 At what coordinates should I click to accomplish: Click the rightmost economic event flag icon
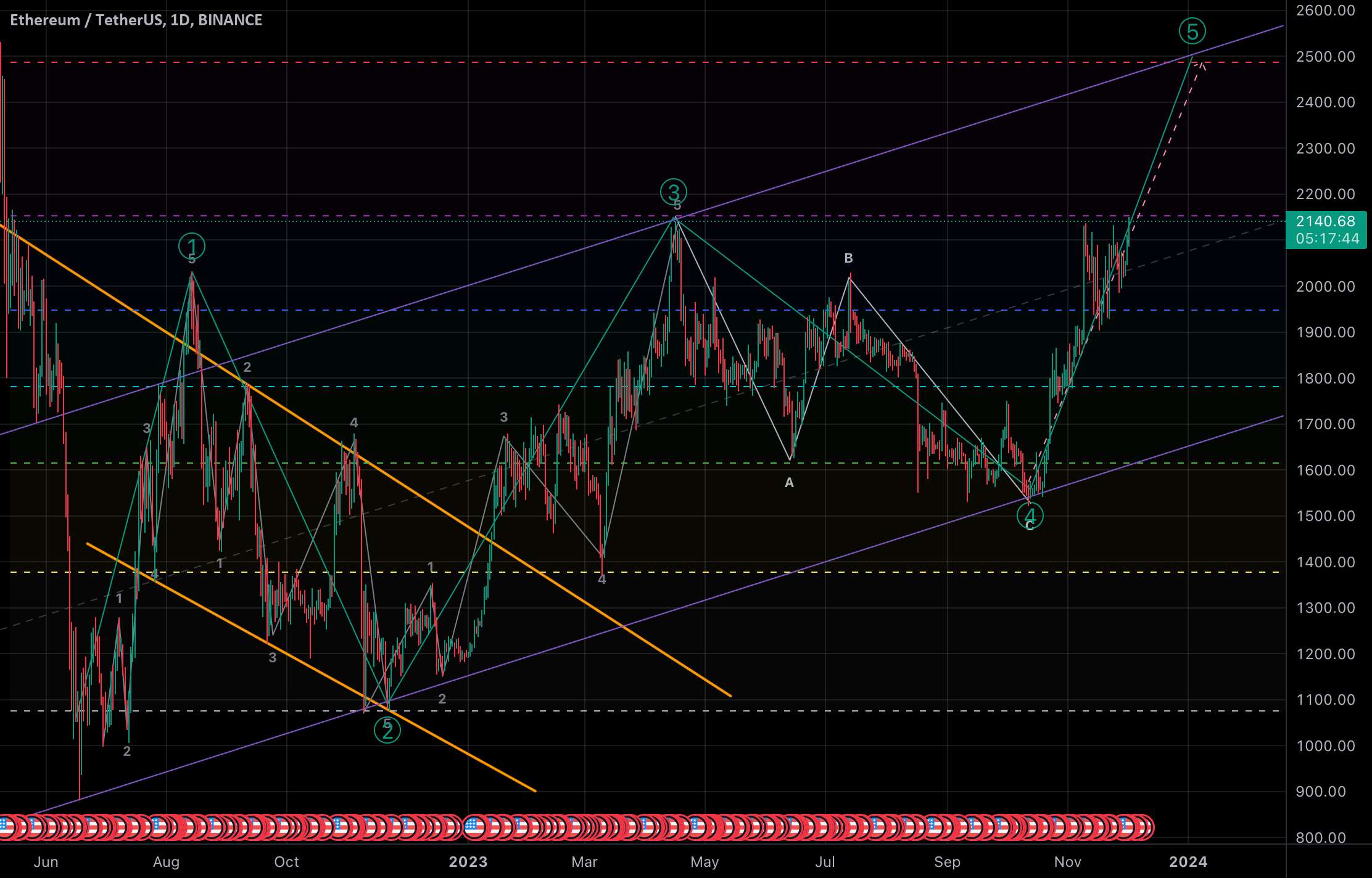pos(1141,826)
